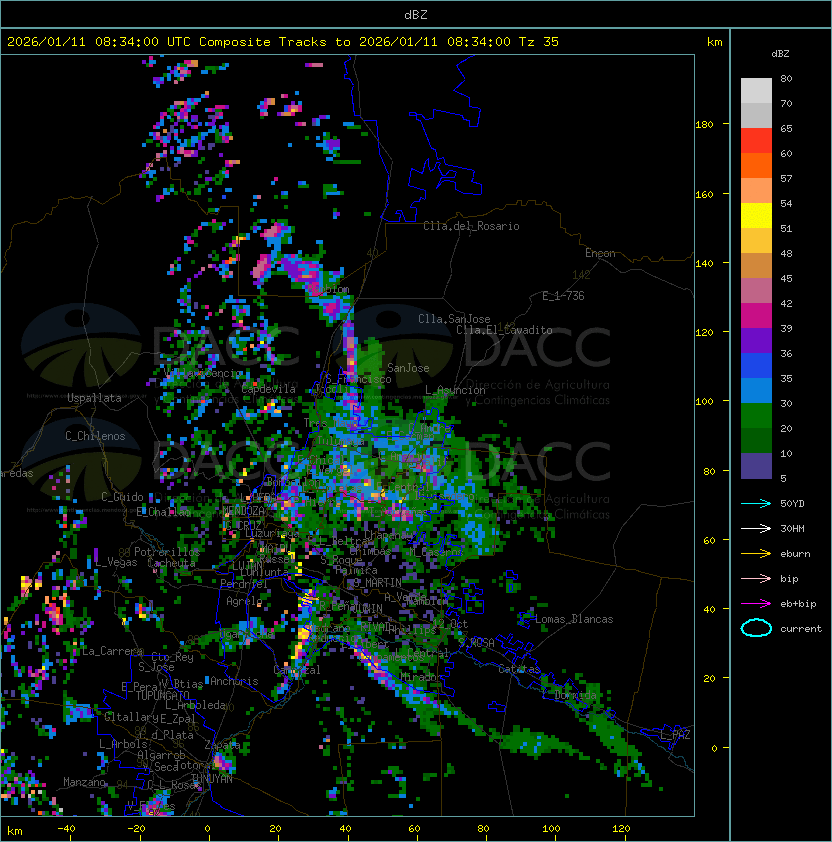The height and width of the screenshot is (842, 832).
Task: Click the '180' km tick on the right axis
Action: [x=705, y=125]
